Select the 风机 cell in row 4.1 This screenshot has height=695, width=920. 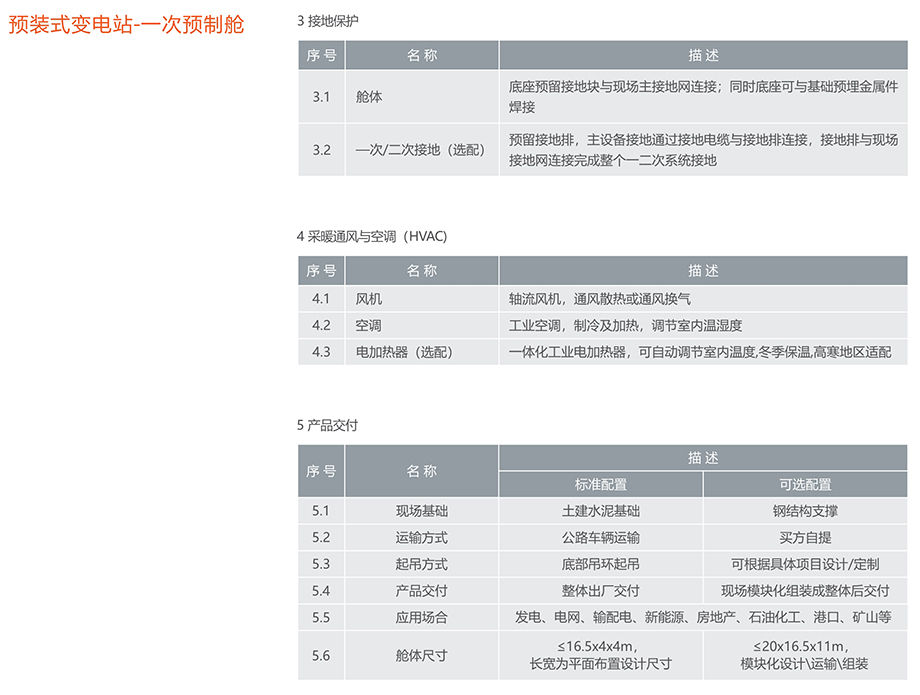369,299
